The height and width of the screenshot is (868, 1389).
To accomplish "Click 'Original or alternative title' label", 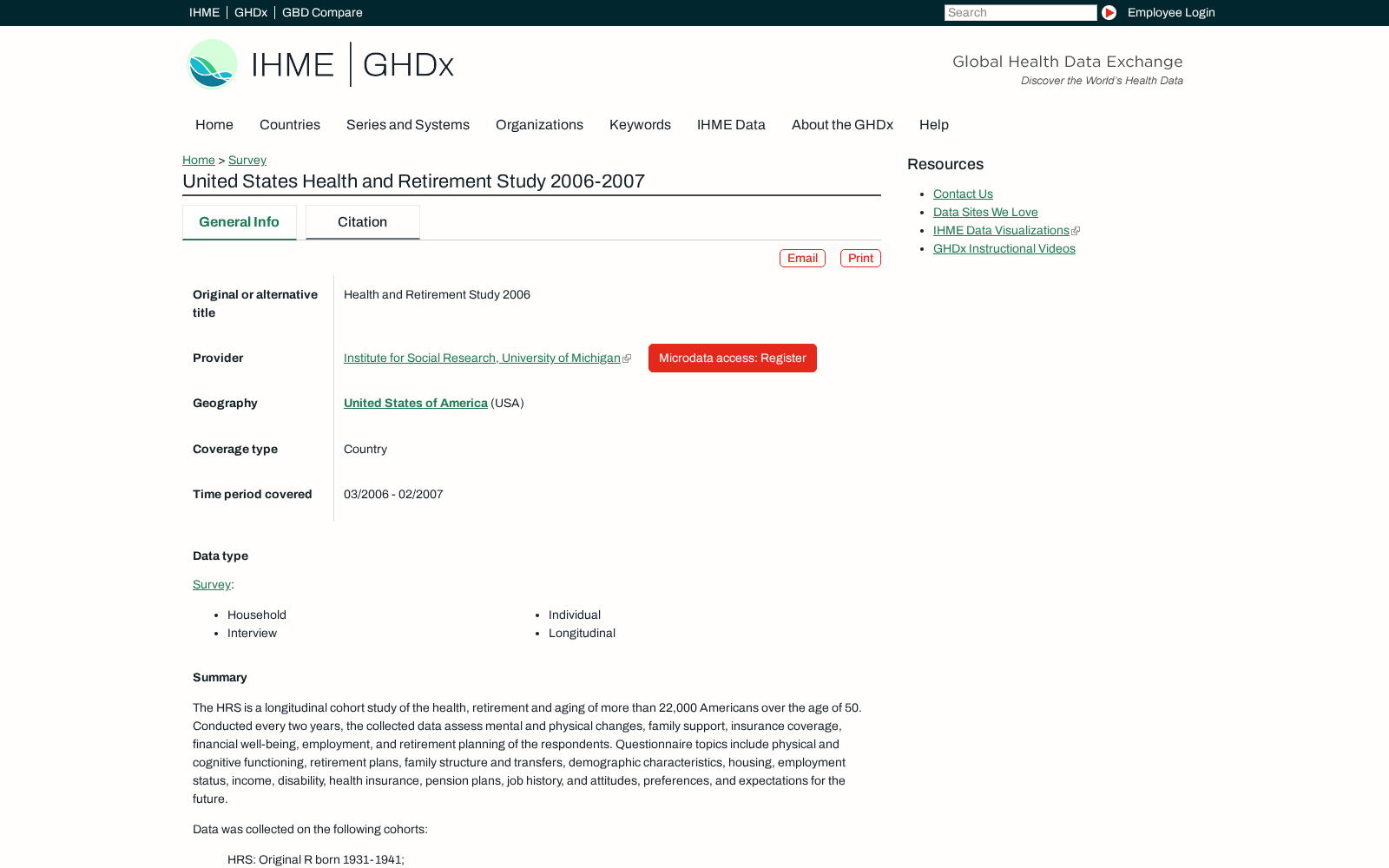I will pos(255,304).
